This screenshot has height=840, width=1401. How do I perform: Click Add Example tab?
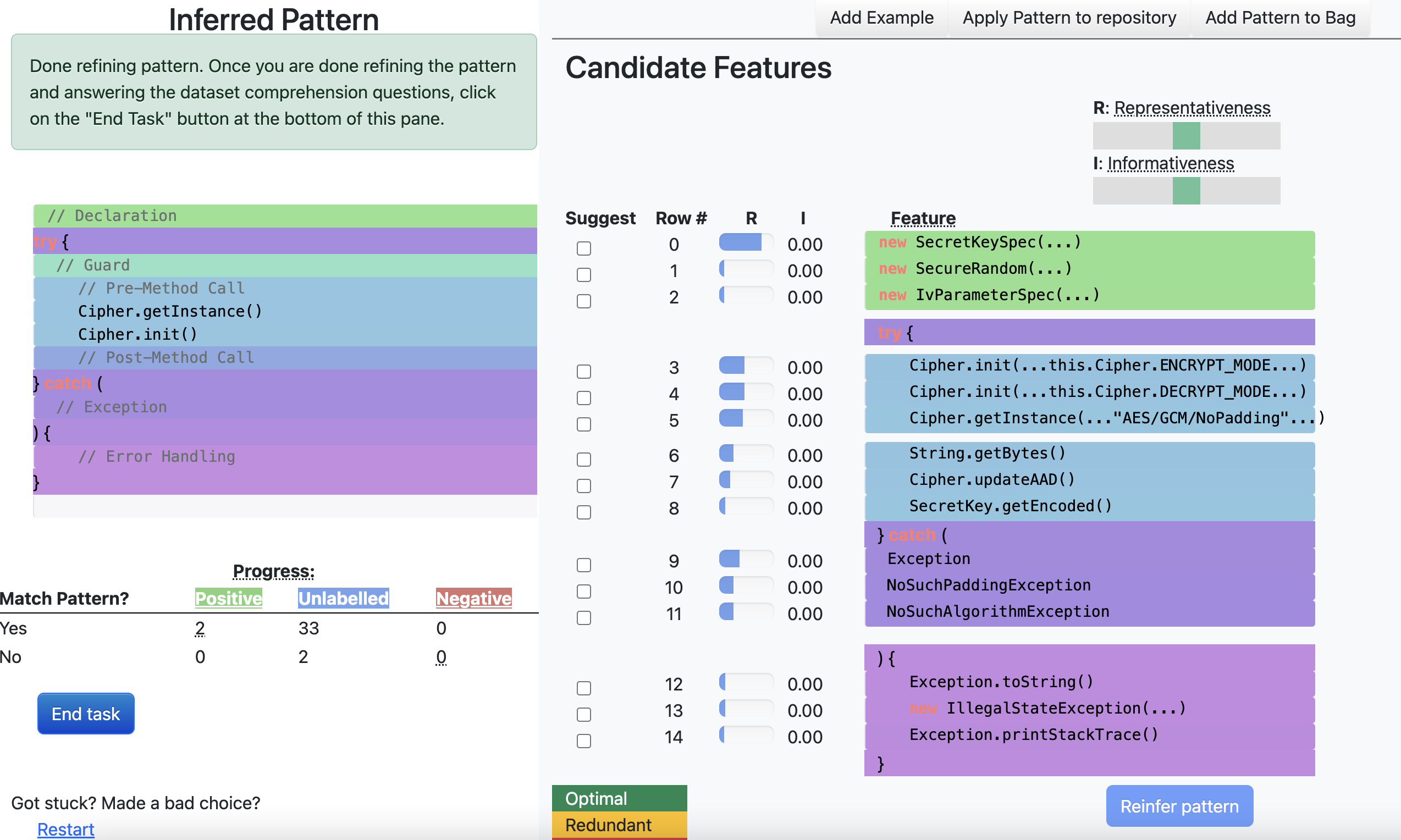pos(881,18)
